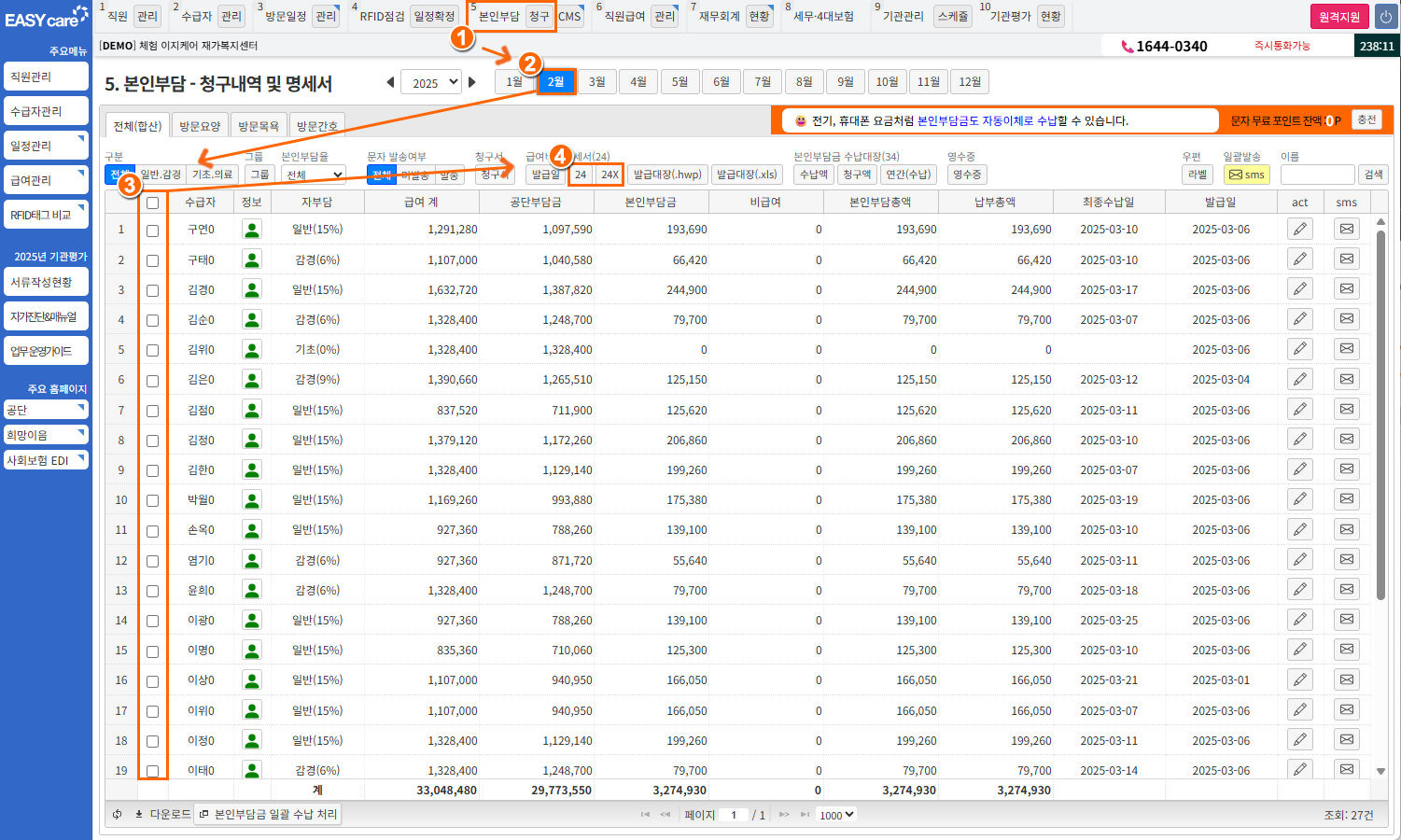Click the power logout icon
The height and width of the screenshot is (840, 1401).
pos(1385,17)
